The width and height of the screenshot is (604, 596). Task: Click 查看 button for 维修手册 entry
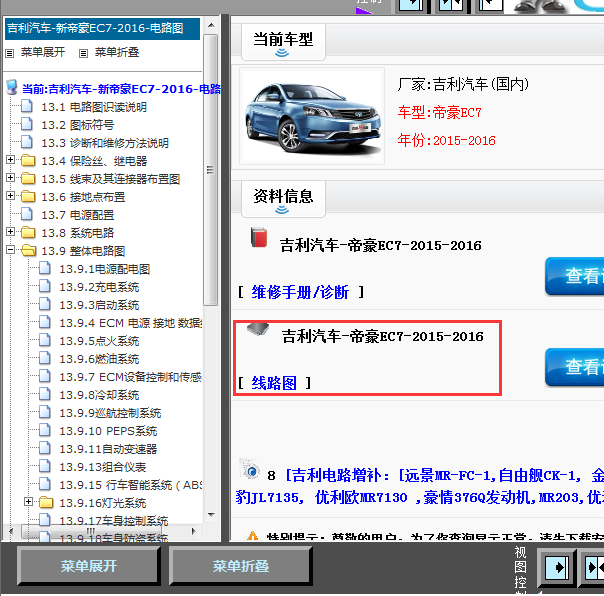click(x=575, y=276)
